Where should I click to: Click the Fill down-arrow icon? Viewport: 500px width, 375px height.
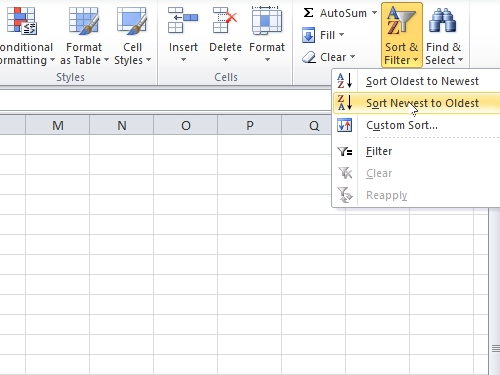[308, 35]
